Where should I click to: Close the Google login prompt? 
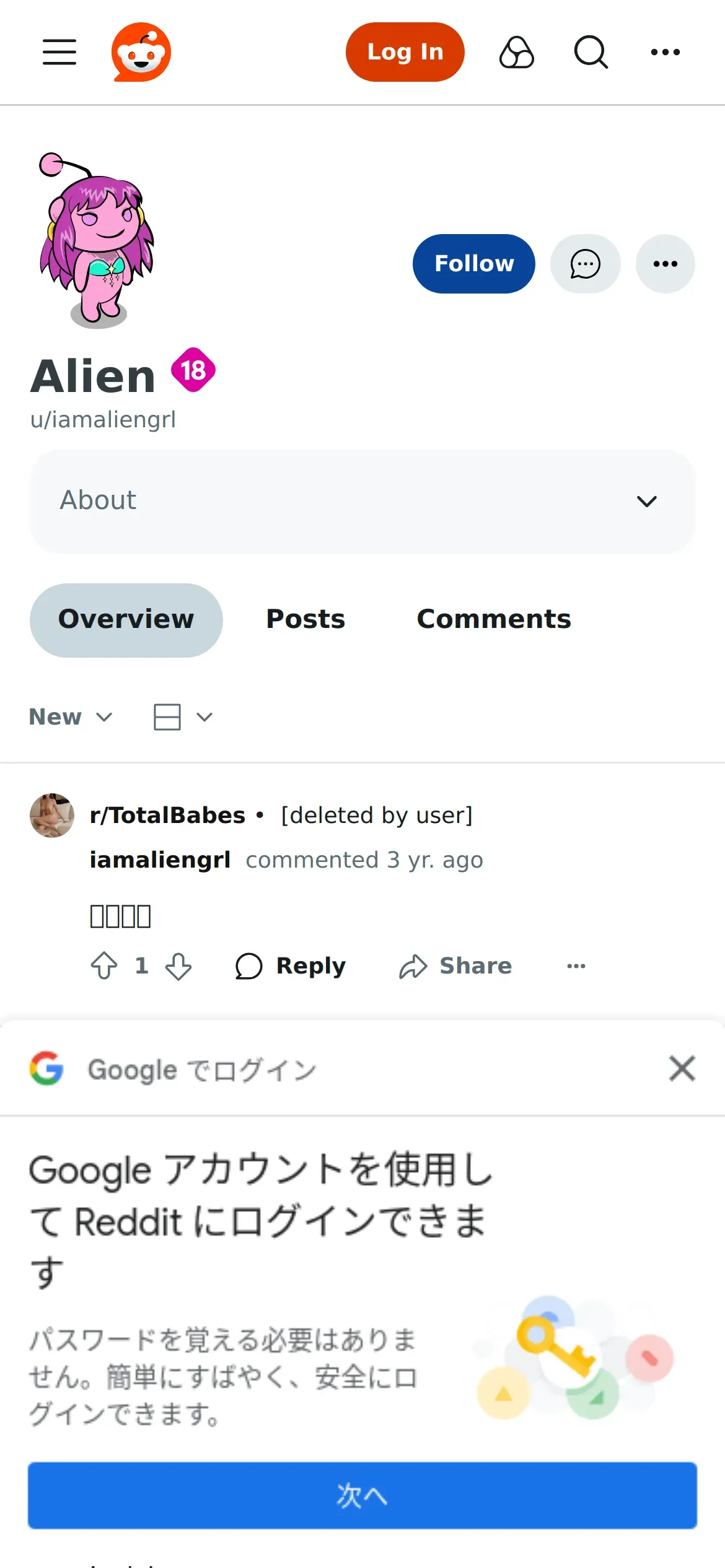682,1068
